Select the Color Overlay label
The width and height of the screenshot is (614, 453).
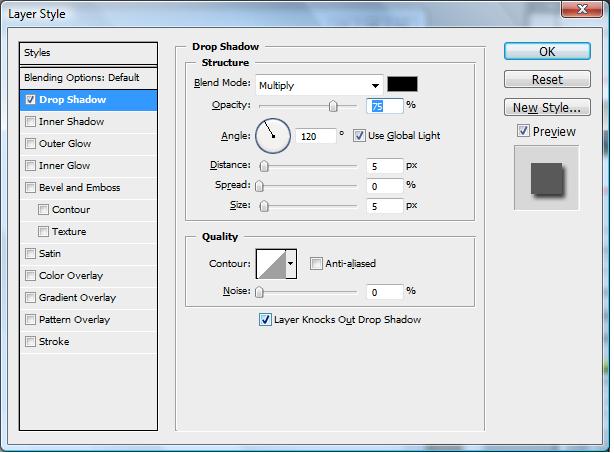pyautogui.click(x=71, y=276)
